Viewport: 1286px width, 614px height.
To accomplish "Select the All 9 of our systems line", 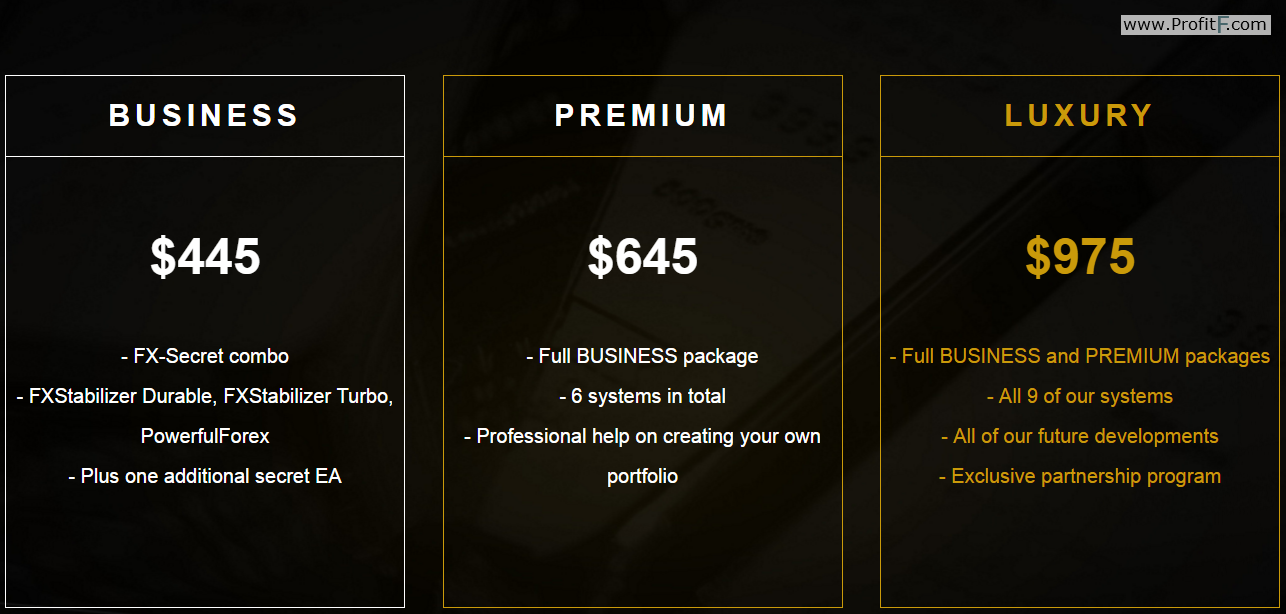I will click(1080, 396).
